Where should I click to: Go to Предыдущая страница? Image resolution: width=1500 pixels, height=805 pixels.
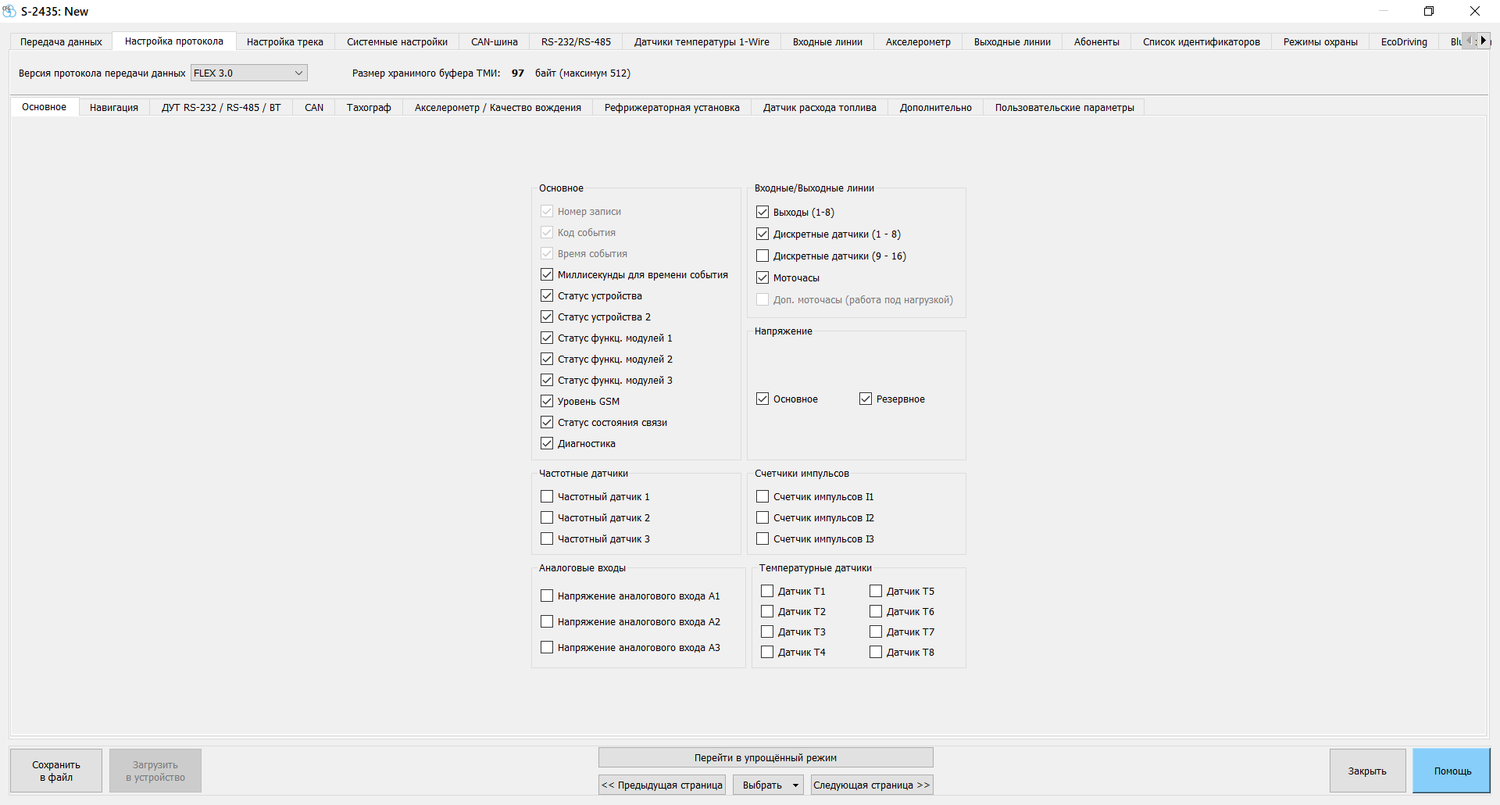[x=662, y=785]
